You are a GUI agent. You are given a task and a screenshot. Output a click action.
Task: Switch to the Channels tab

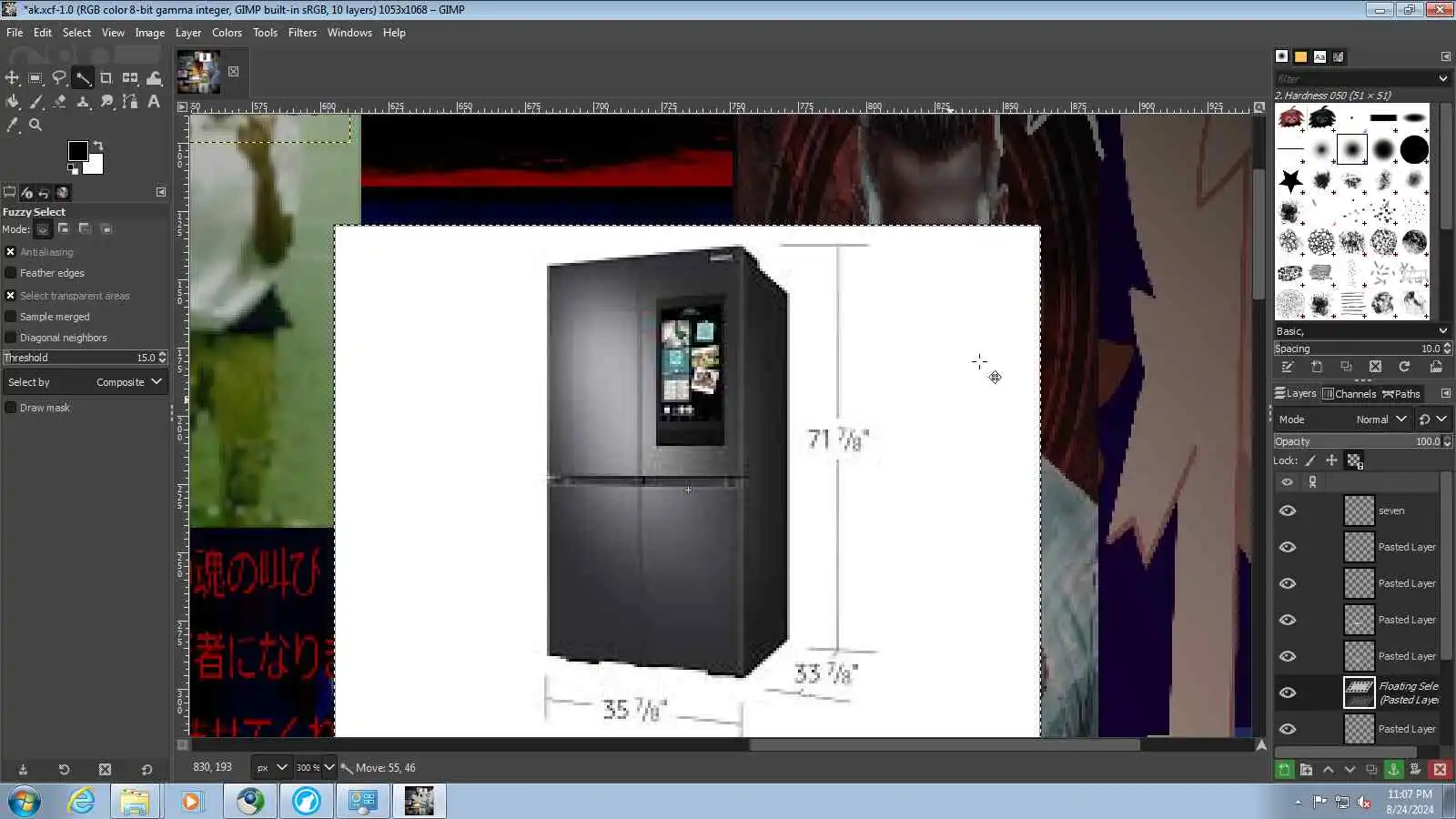(1349, 394)
